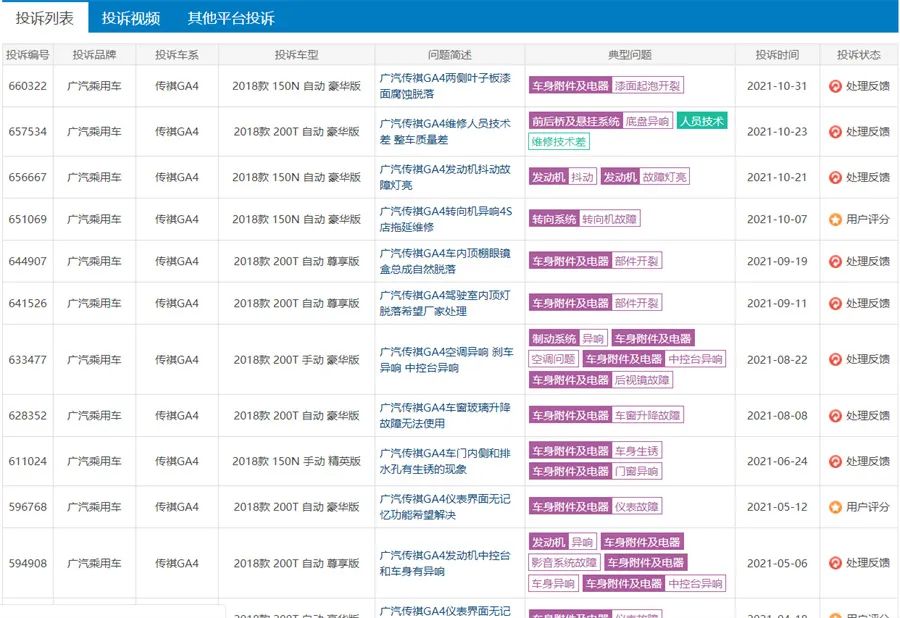Click 处理反馈 status text for 656667
Screen dimensions: 900x618
point(867,177)
